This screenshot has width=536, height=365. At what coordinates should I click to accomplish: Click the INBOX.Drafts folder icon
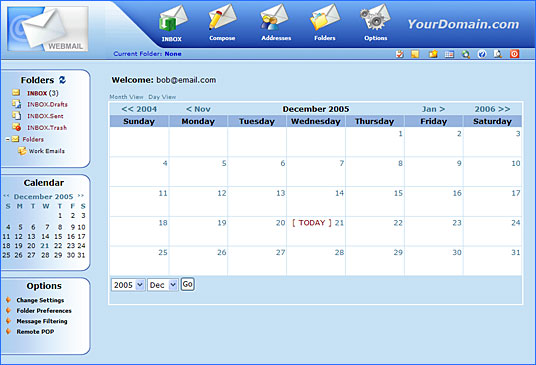16,104
